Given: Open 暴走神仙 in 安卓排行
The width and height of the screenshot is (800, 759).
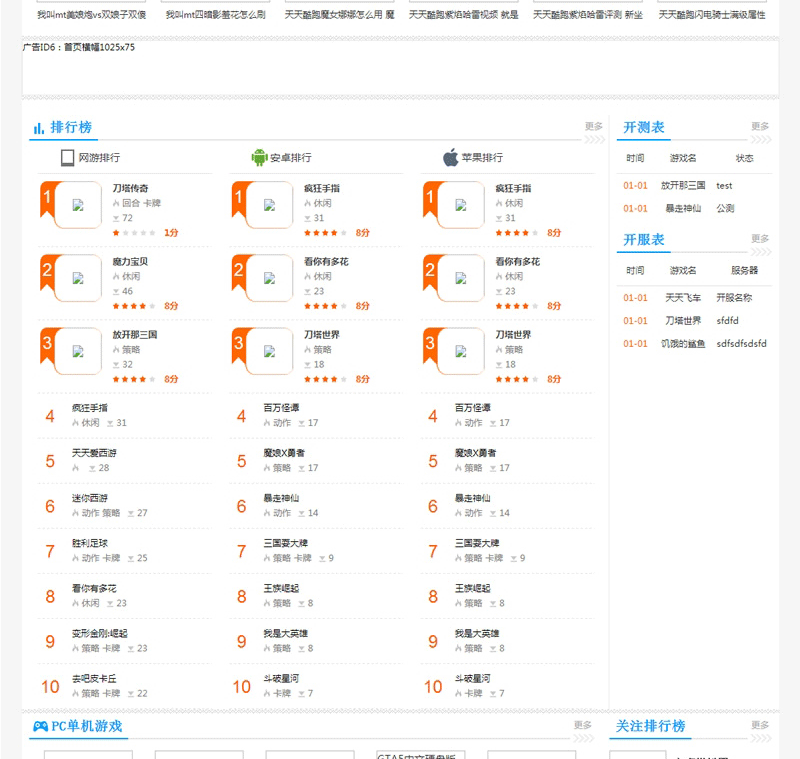Looking at the screenshot, I should 282,498.
